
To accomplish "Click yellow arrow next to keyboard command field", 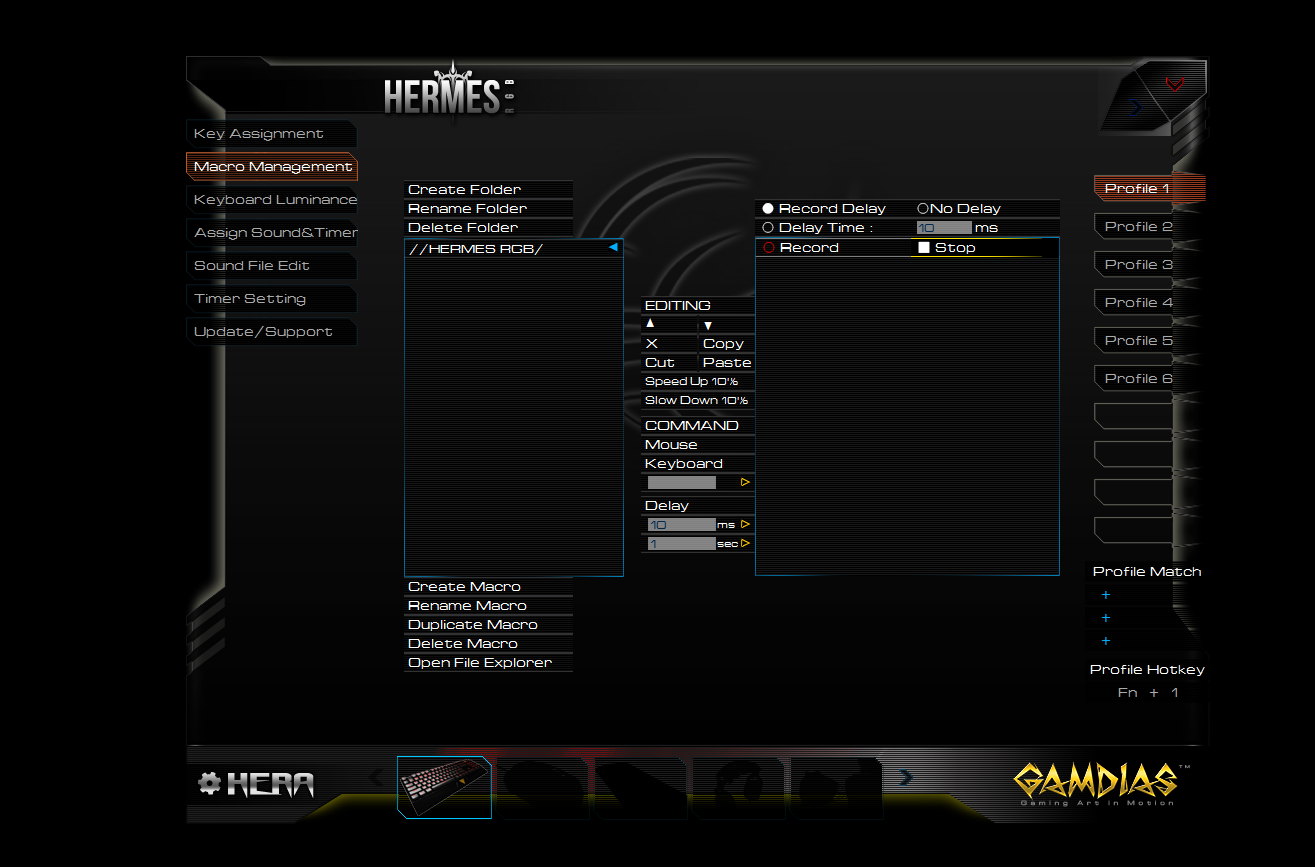I will click(745, 482).
